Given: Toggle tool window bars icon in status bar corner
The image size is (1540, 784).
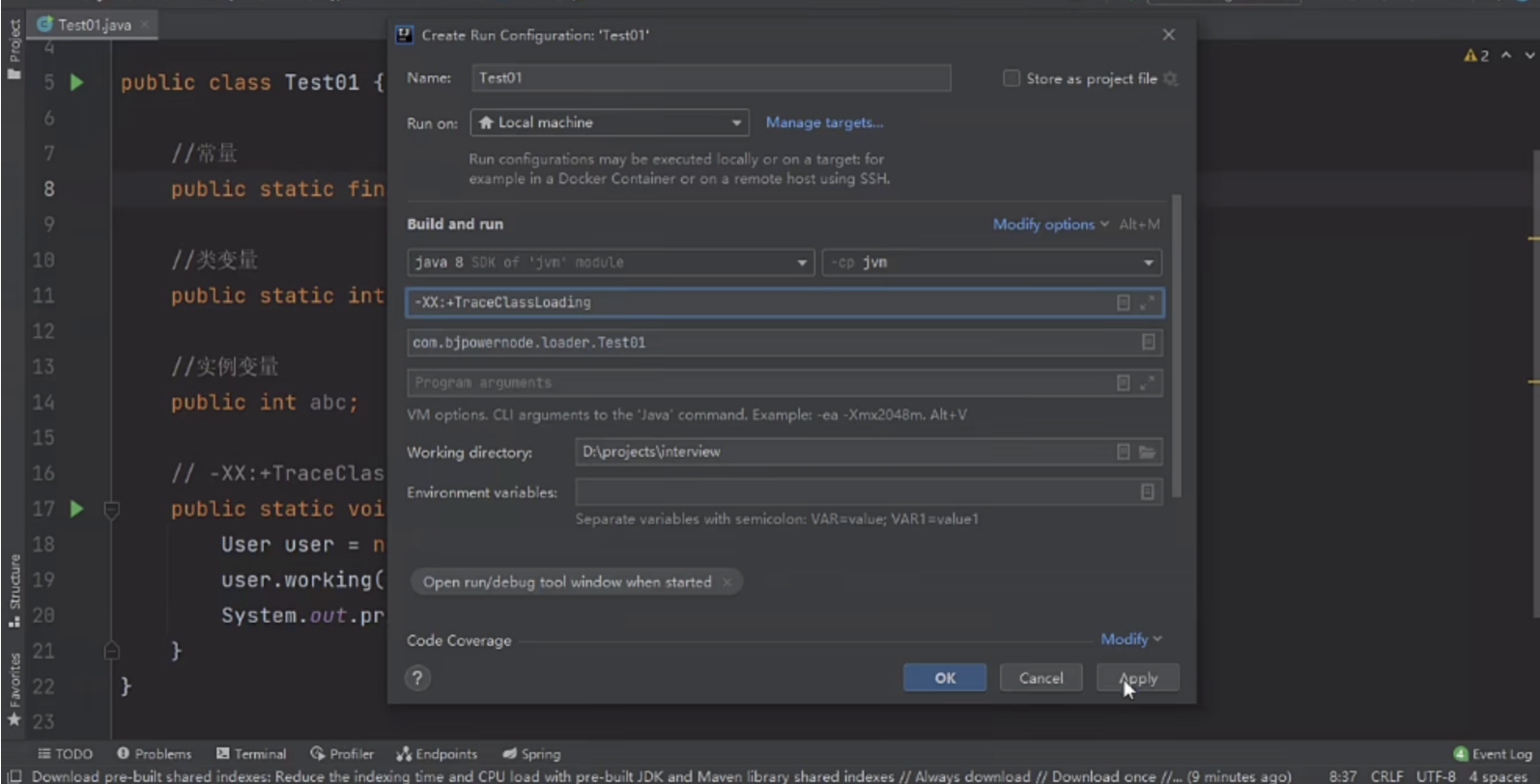Looking at the screenshot, I should (14, 776).
